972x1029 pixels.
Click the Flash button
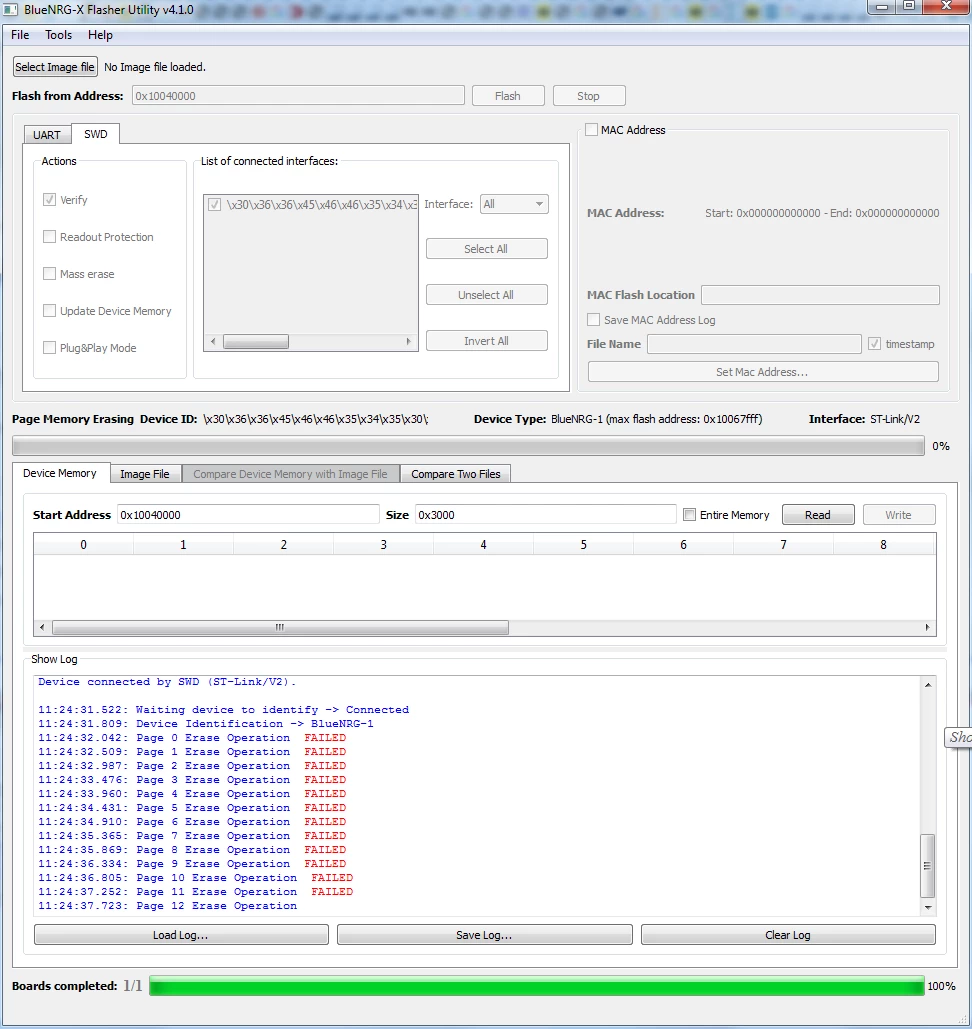[x=508, y=96]
